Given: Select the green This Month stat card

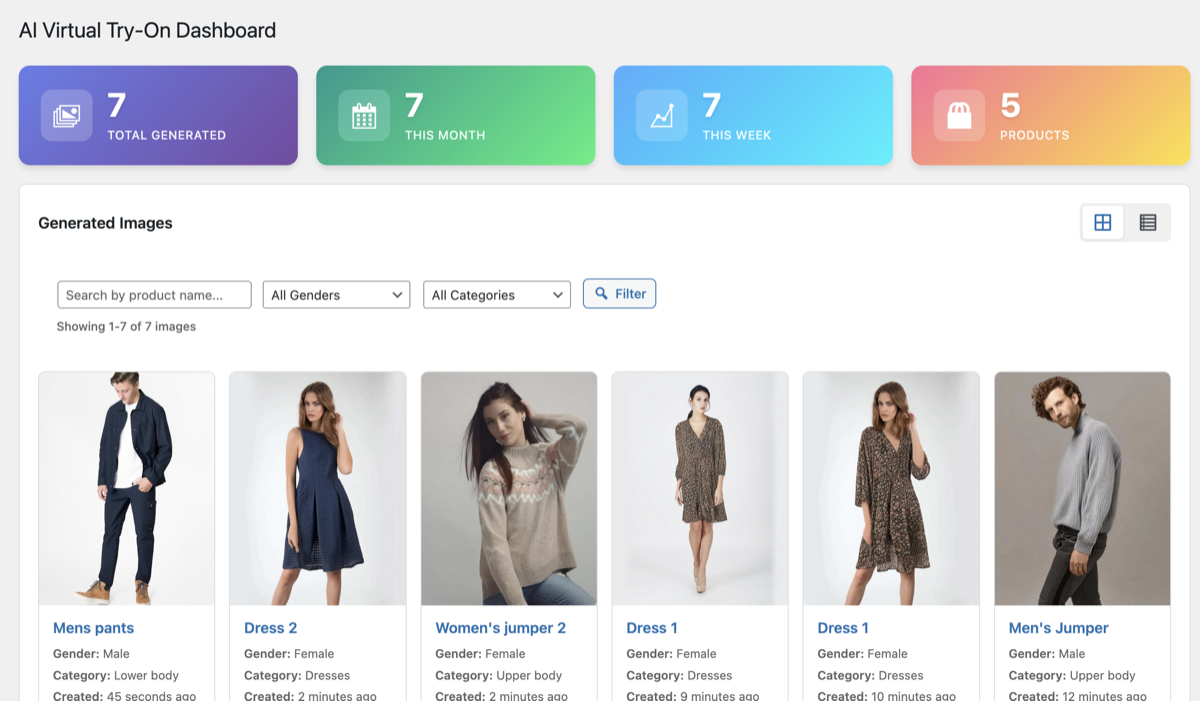Looking at the screenshot, I should [455, 114].
